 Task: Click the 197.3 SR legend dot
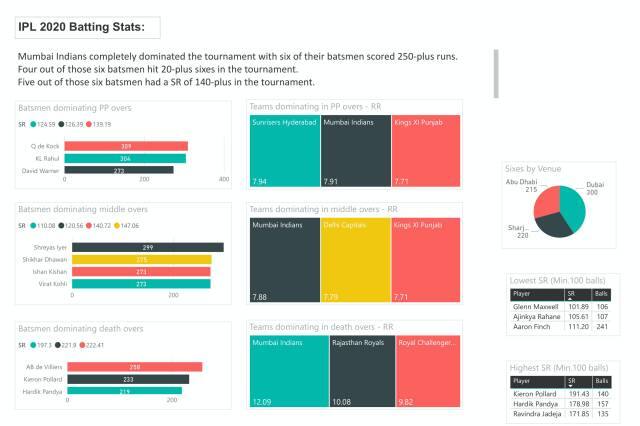click(34, 345)
